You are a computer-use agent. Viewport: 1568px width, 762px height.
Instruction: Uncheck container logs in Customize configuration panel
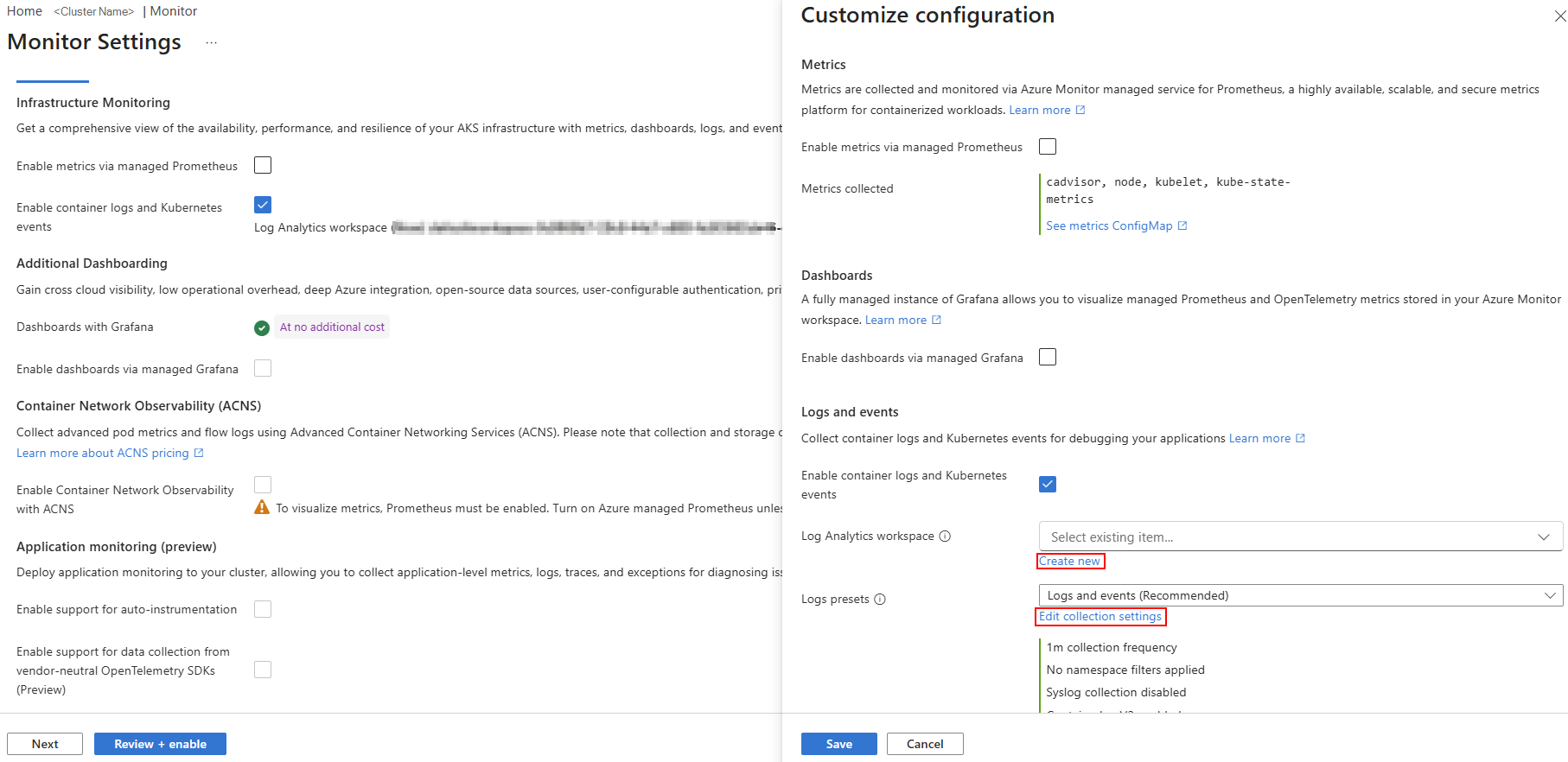tap(1048, 484)
